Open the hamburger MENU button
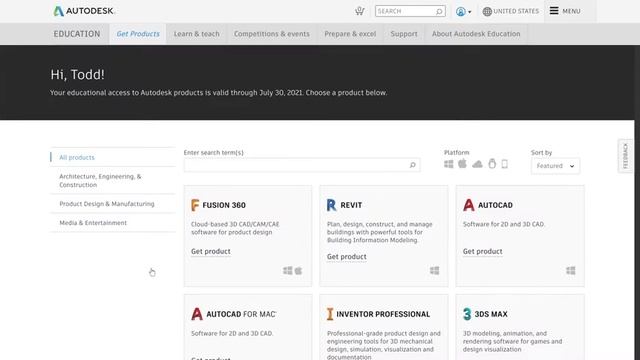This screenshot has width=640, height=360. 565,11
